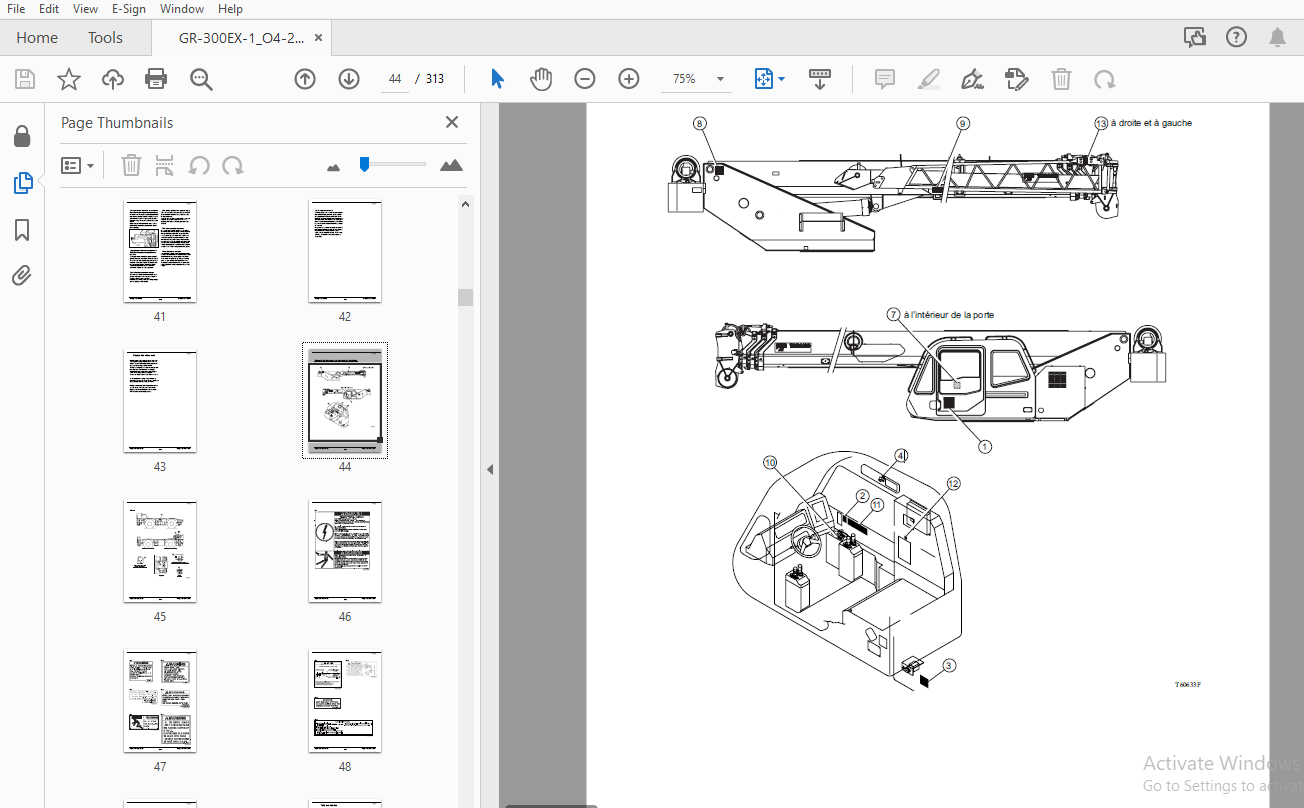Print the document via printer icon
1304x808 pixels.
tap(156, 79)
